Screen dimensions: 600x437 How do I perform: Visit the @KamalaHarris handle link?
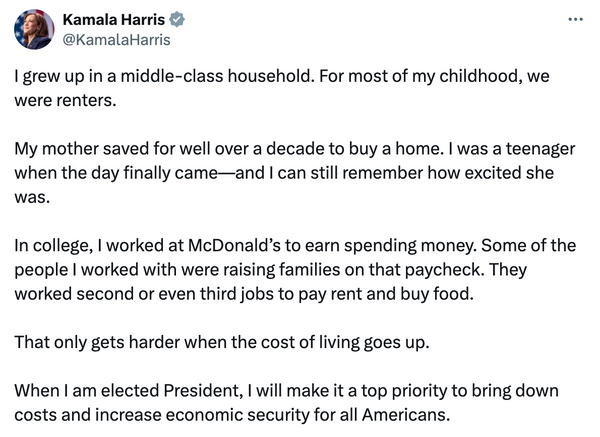pyautogui.click(x=116, y=40)
